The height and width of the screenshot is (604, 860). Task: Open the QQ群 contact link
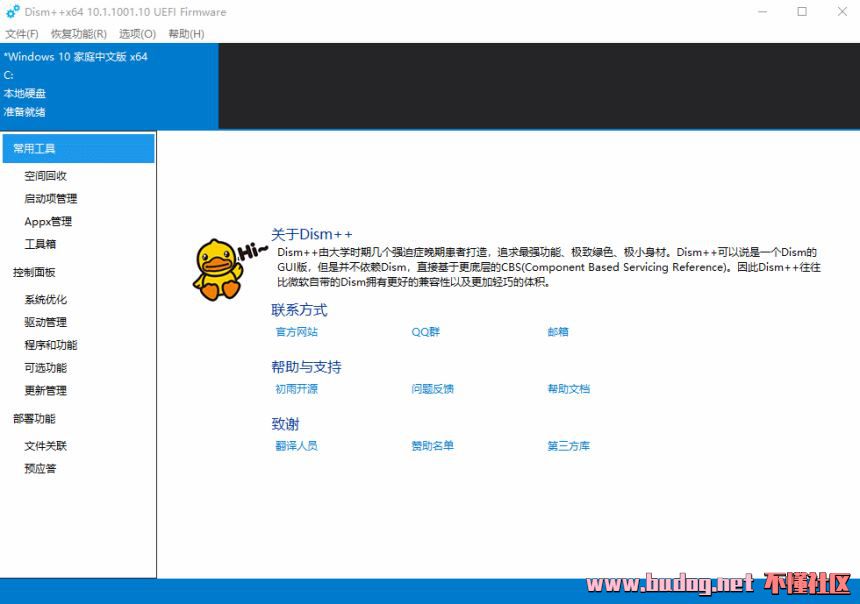pos(425,332)
